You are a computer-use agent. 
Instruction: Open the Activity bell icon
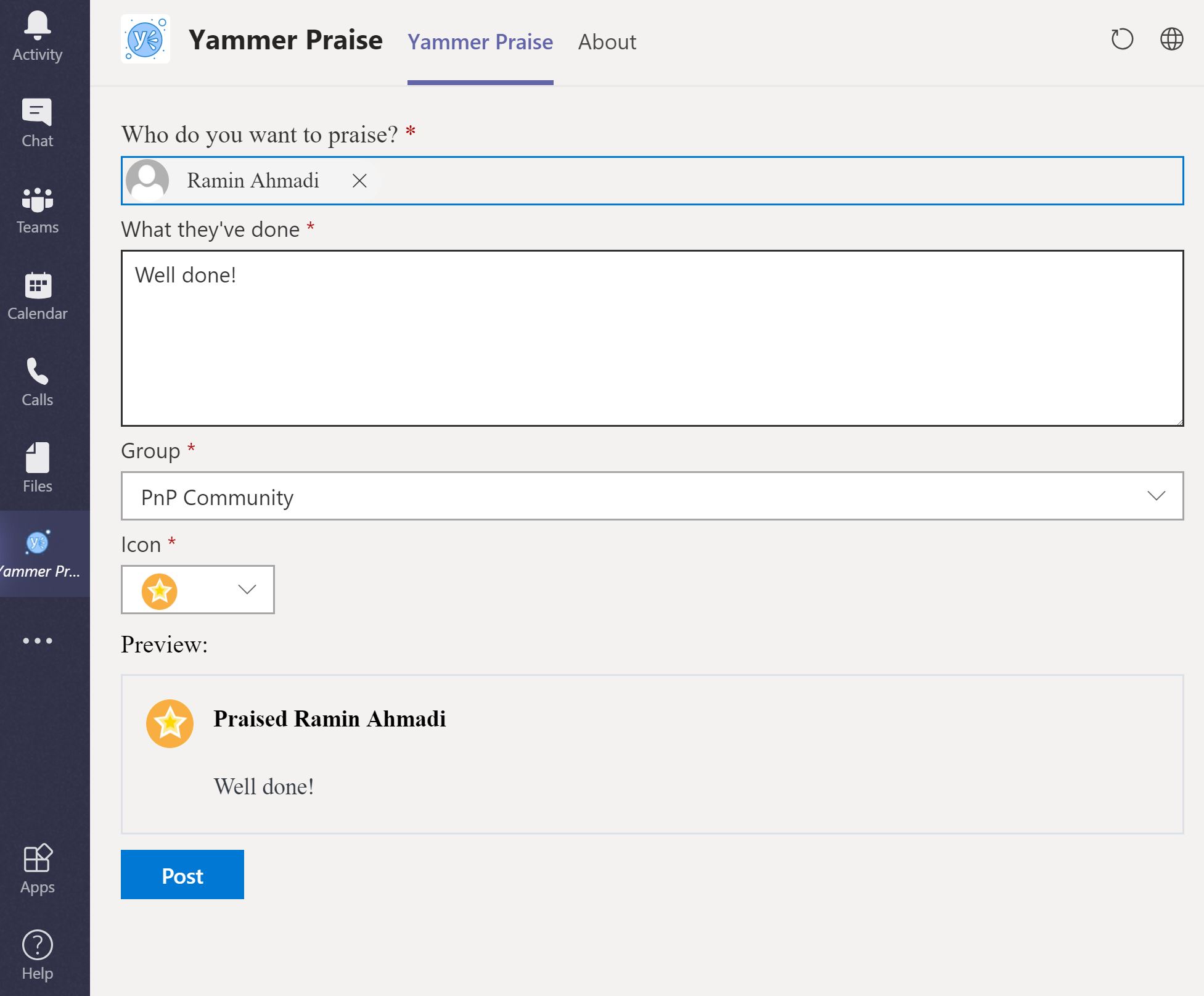click(x=37, y=37)
